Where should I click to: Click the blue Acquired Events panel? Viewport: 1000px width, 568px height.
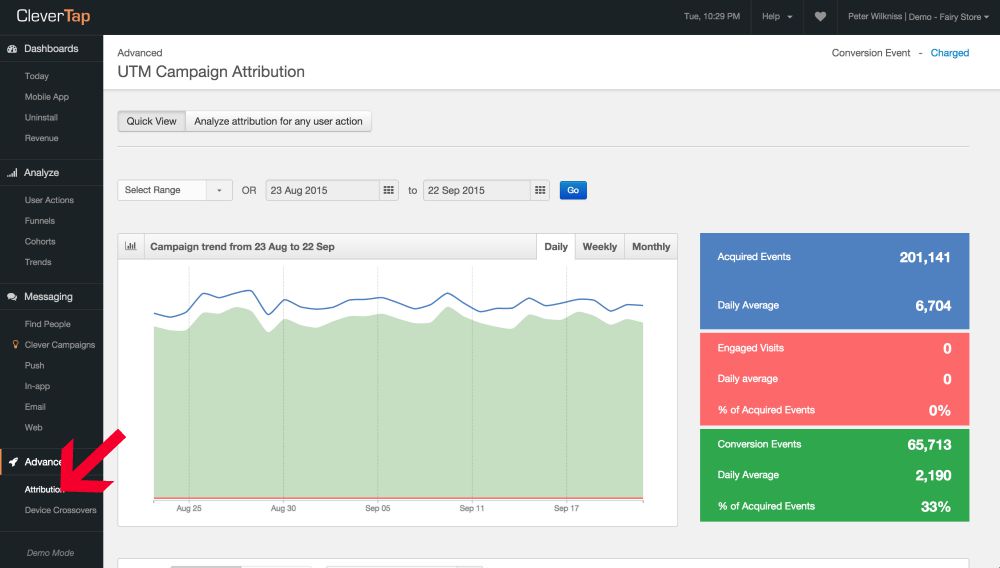pyautogui.click(x=834, y=281)
